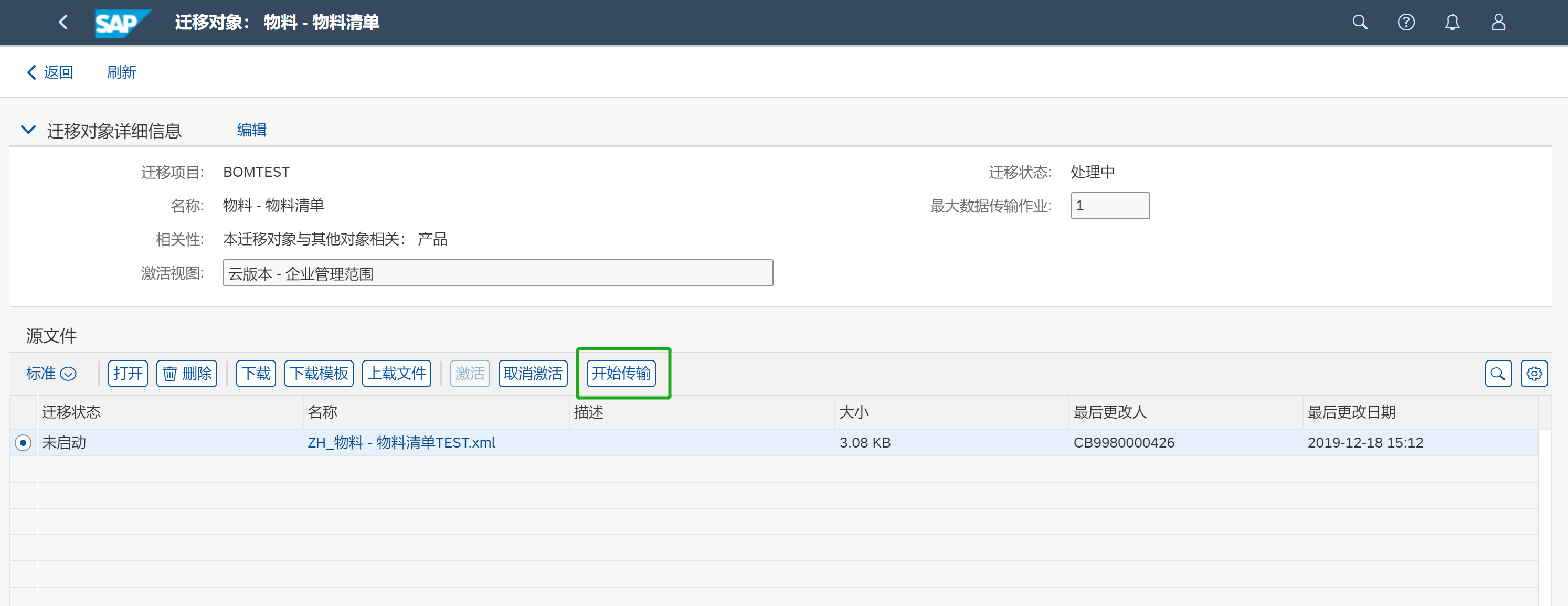1568x606 pixels.
Task: Open the 标准 view variant dropdown
Action: pos(51,373)
